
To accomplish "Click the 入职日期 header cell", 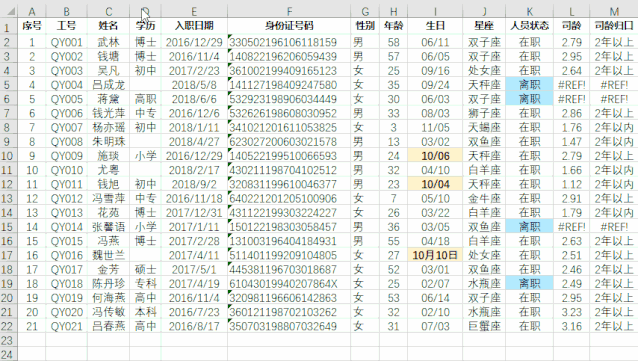I will coord(194,26).
